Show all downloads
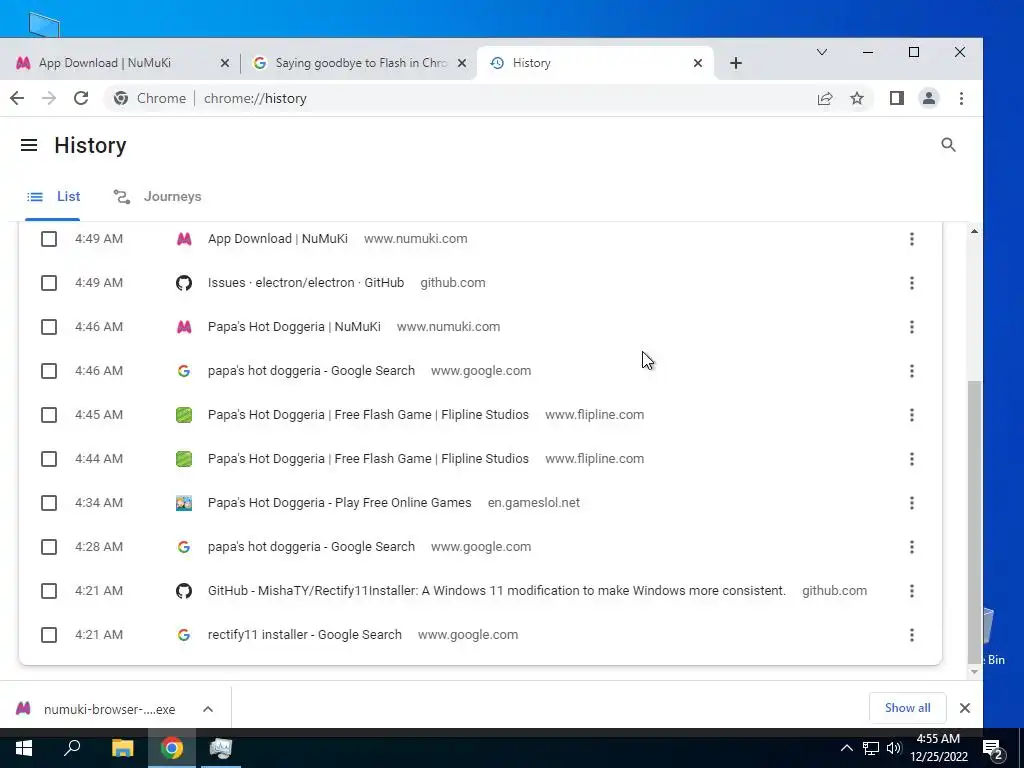This screenshot has height=768, width=1024. tap(907, 708)
